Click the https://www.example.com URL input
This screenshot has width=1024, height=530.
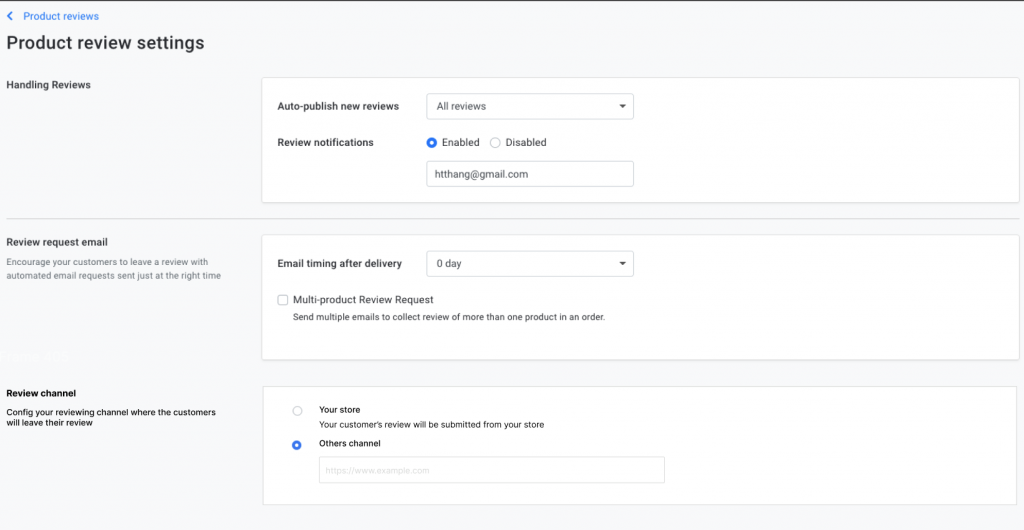pyautogui.click(x=492, y=470)
